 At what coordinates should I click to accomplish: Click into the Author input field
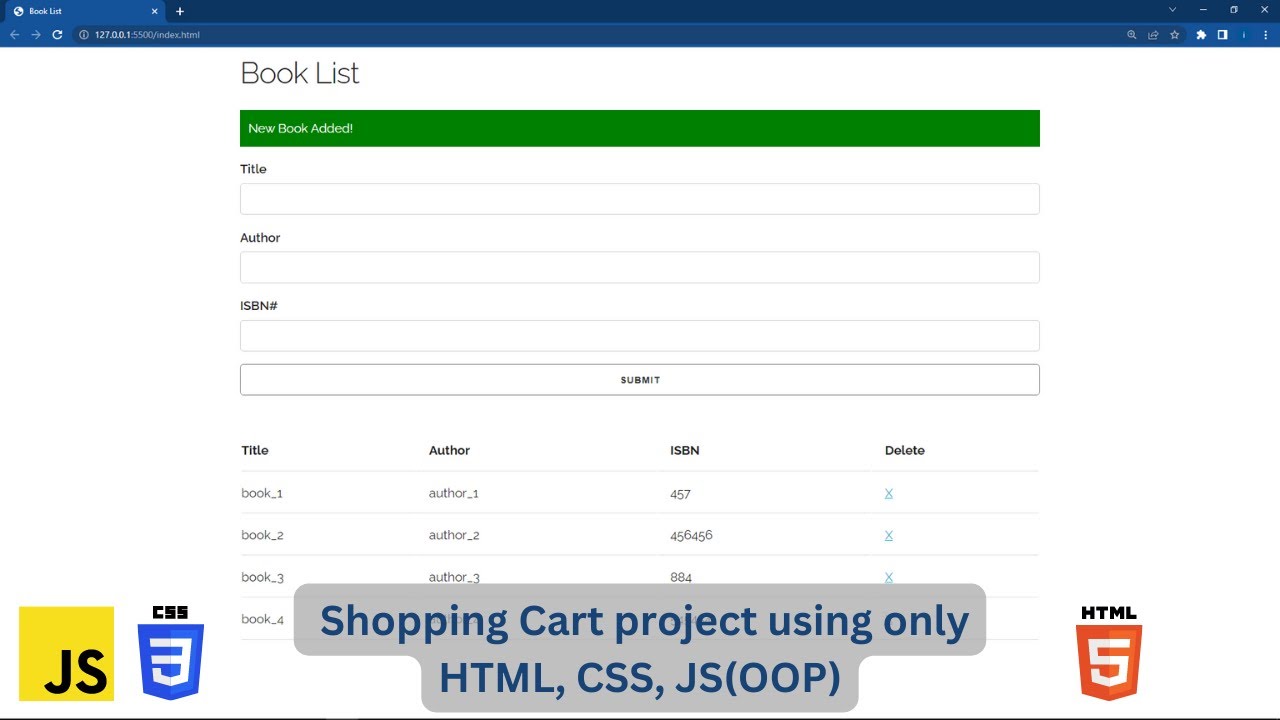click(640, 267)
